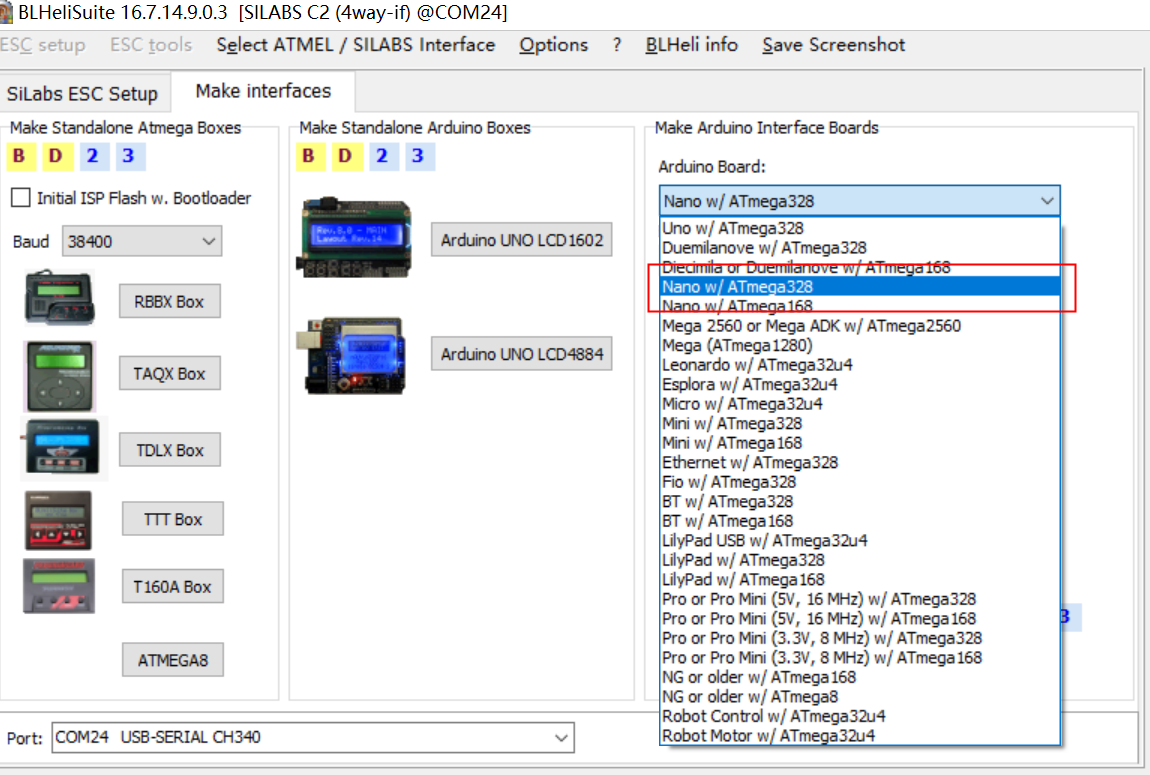Screen dimensions: 1150x775
Task: Select Ethernet w/ ATmega328 from list
Action: pyautogui.click(x=860, y=463)
